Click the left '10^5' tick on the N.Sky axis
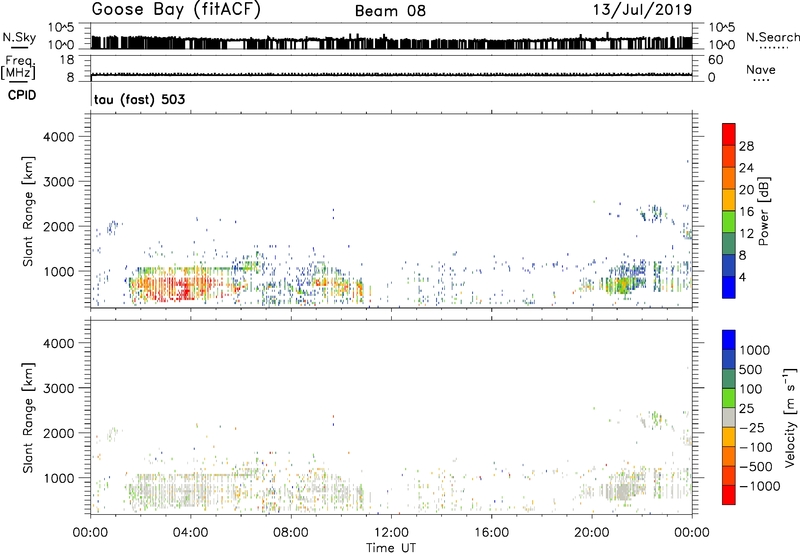800x554 pixels. [x=61, y=27]
